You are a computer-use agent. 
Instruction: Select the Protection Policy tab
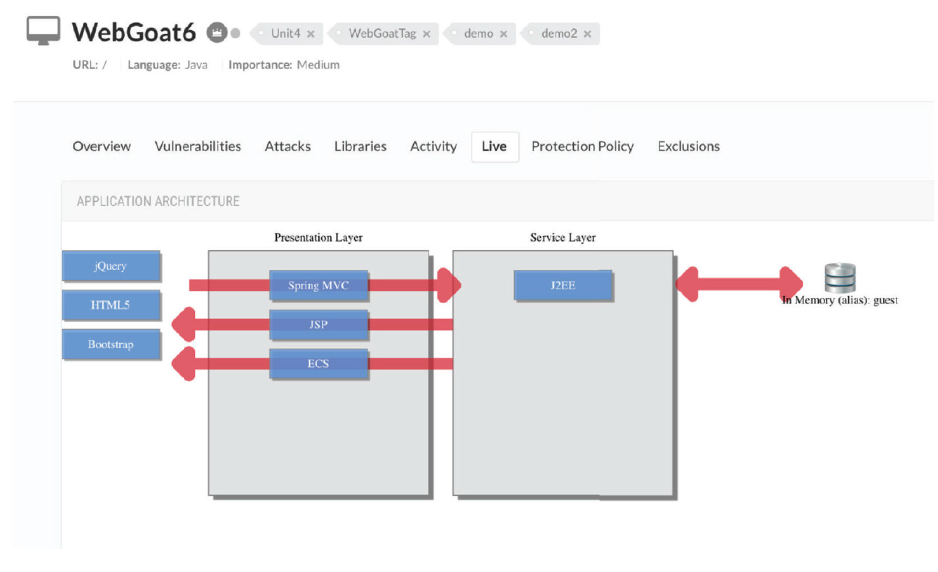[582, 146]
